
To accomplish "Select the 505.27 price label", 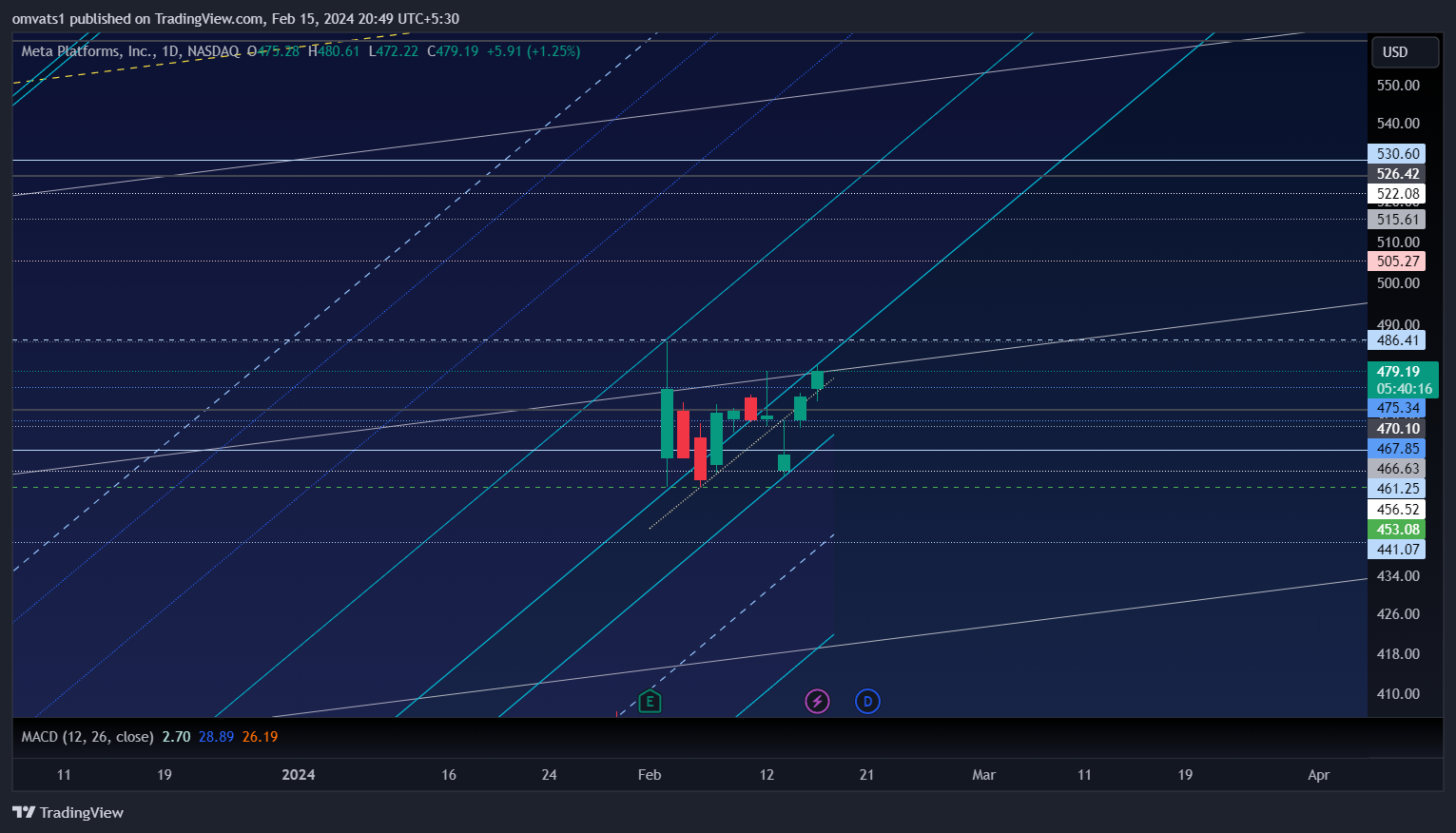I will pos(1397,262).
